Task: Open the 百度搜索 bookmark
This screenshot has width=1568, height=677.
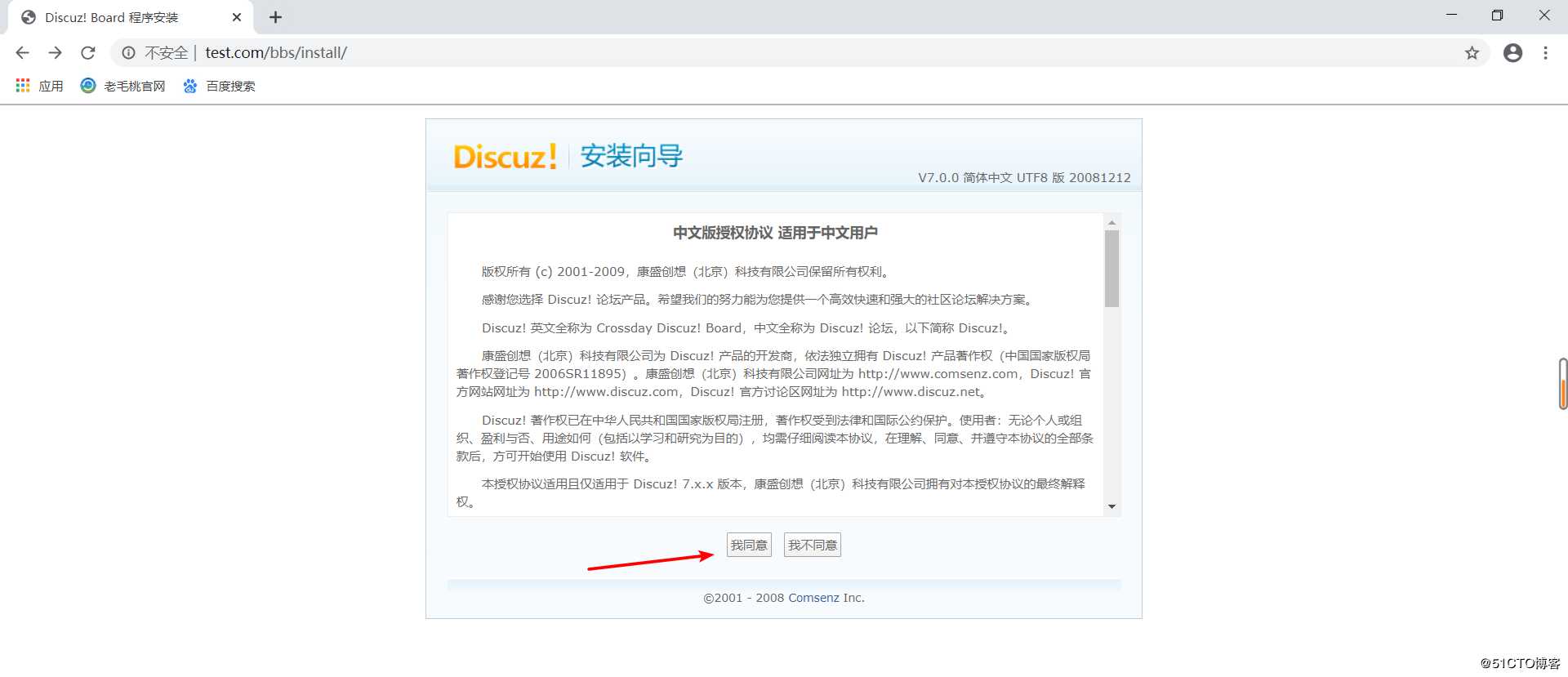Action: pyautogui.click(x=219, y=86)
